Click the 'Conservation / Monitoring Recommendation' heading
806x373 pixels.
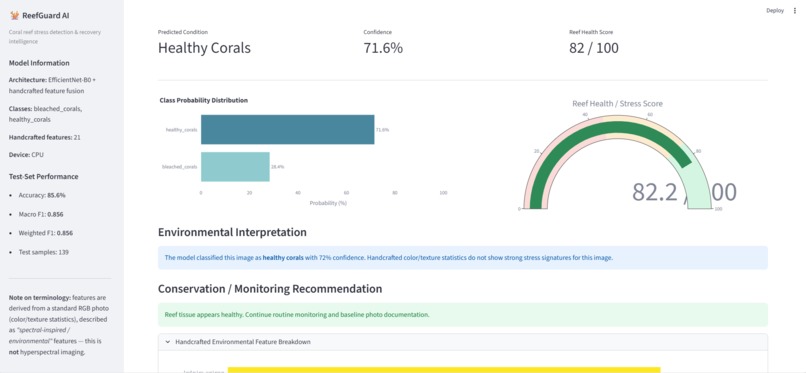270,289
